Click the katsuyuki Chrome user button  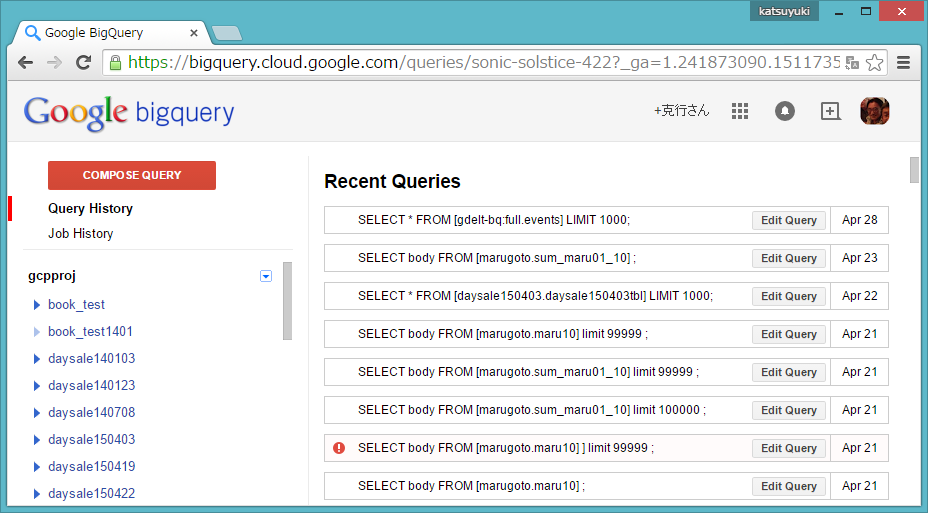pyautogui.click(x=784, y=11)
